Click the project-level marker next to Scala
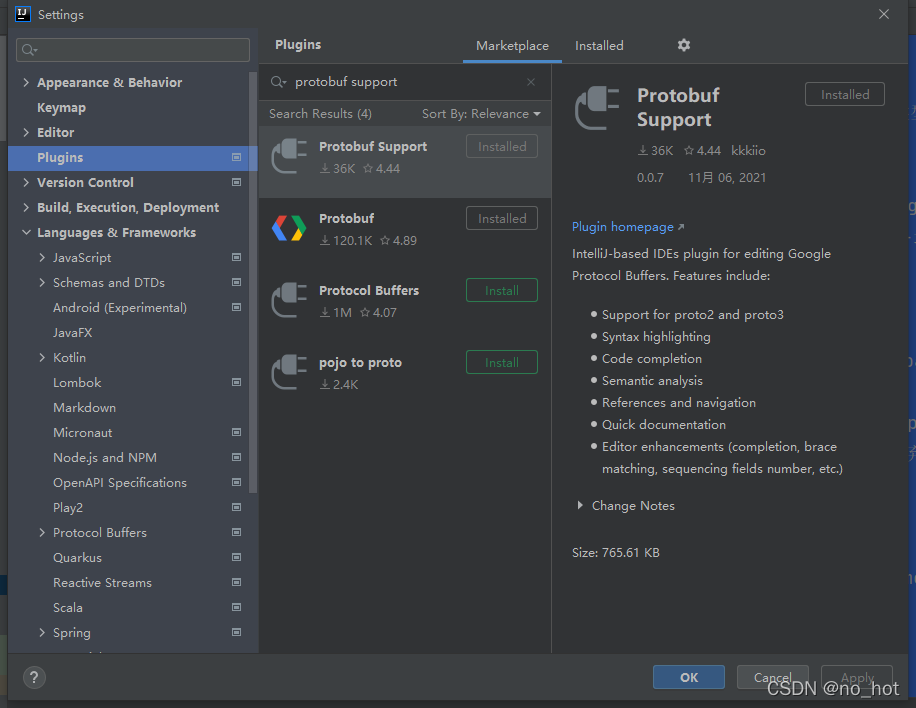The height and width of the screenshot is (708, 916). point(237,608)
